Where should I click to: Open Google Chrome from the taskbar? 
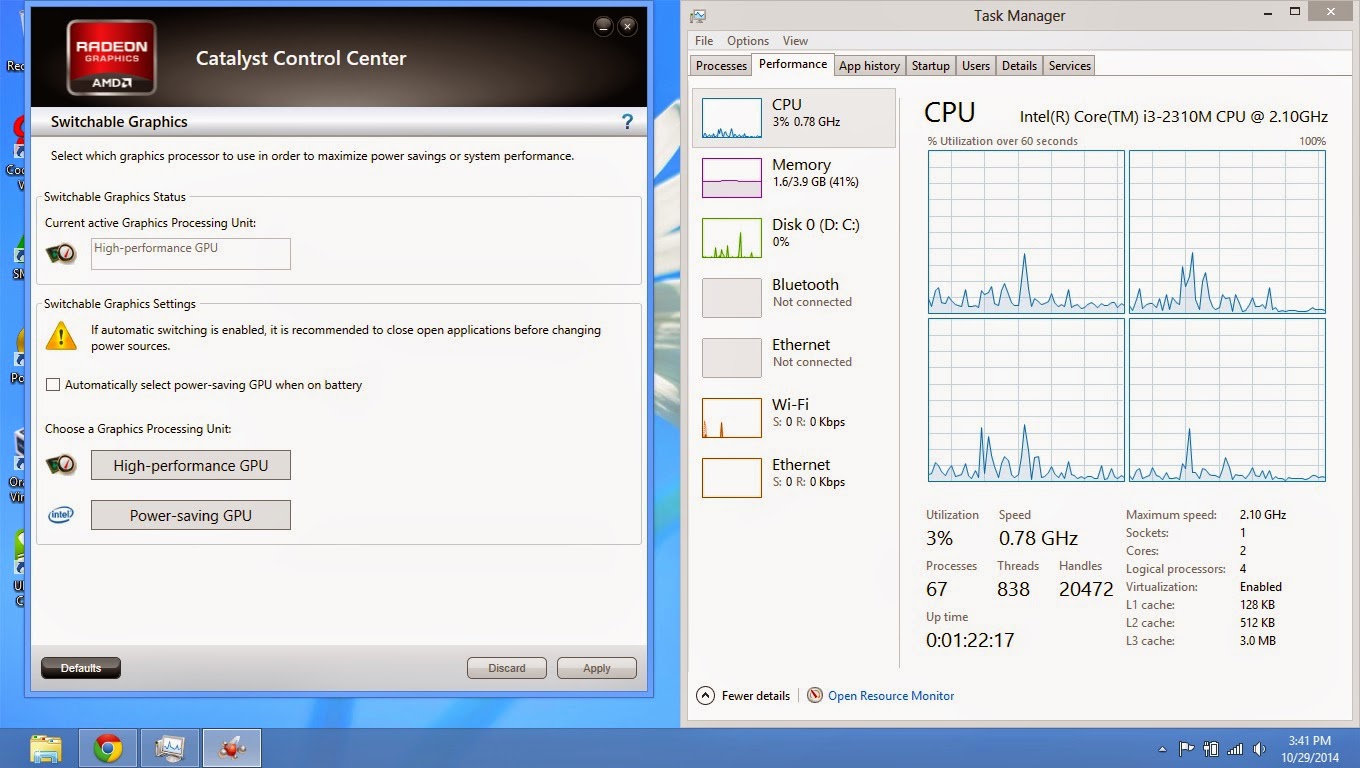108,748
